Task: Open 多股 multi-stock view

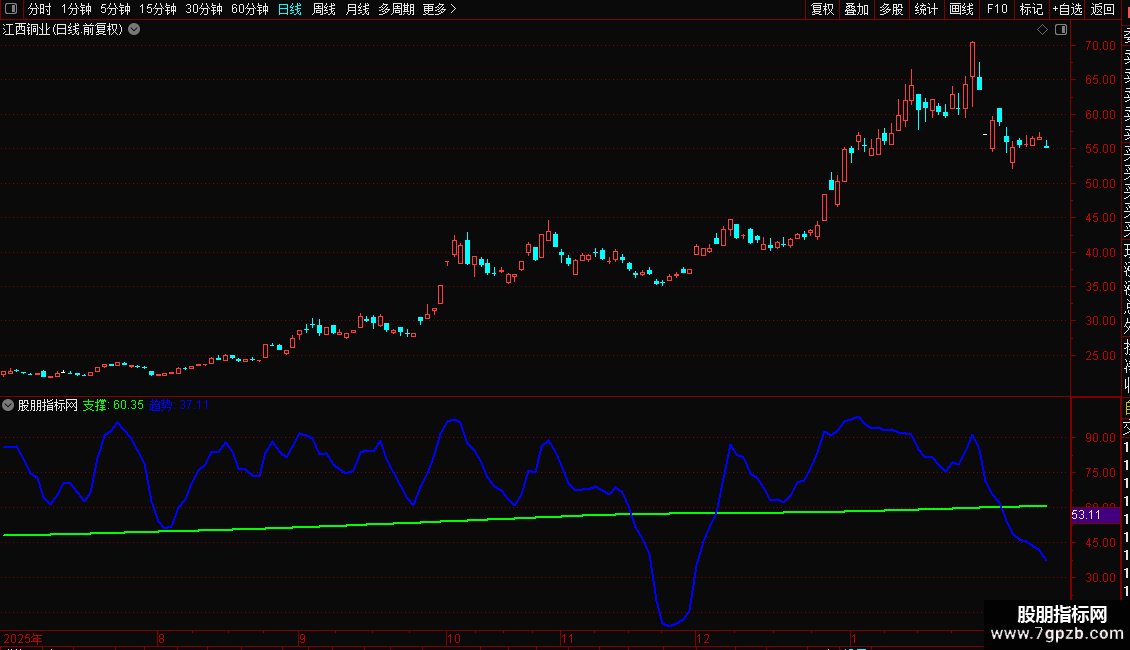Action: (891, 9)
